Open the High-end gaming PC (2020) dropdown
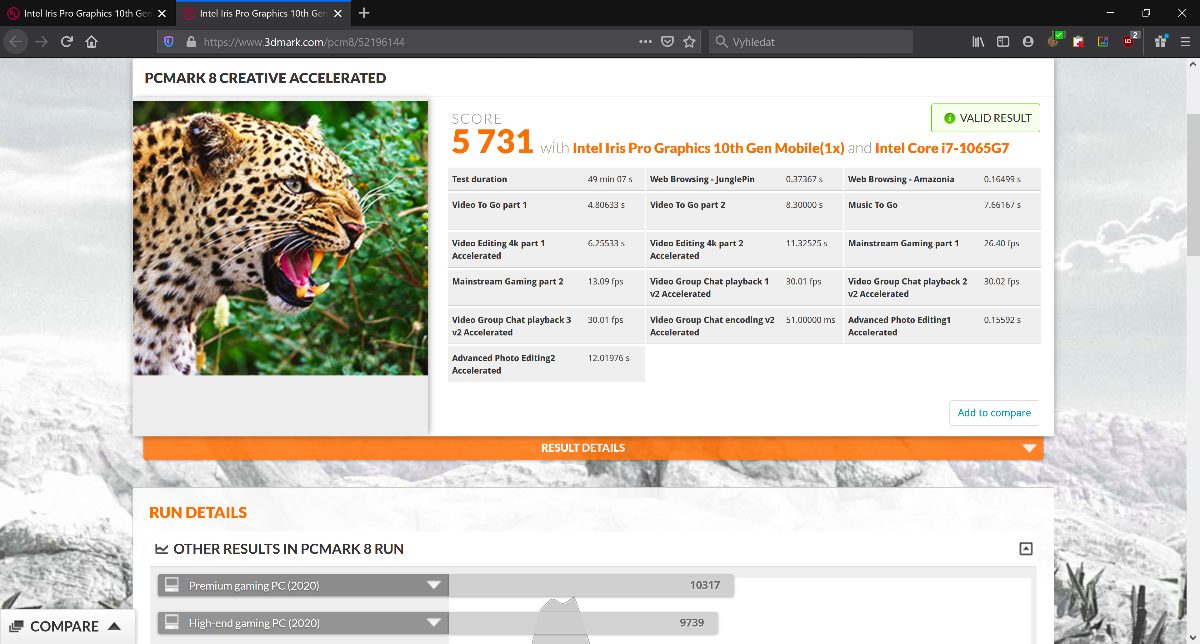Screen dimensions: 1200x644 433,623
